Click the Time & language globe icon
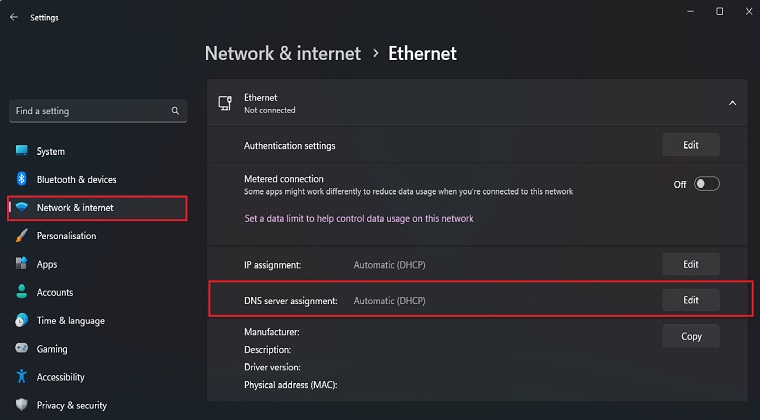 (x=21, y=321)
